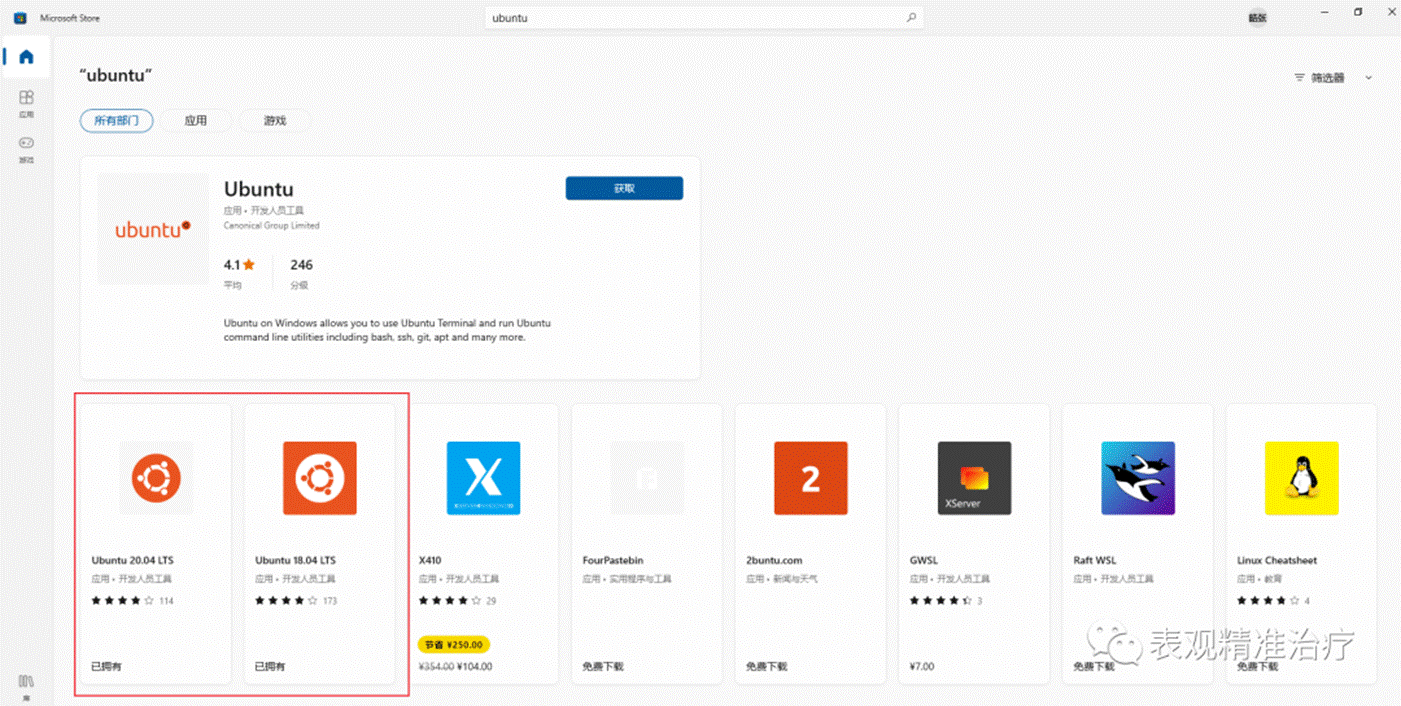The width and height of the screenshot is (1401, 706).
Task: Switch to the 应用 filter tab
Action: tap(196, 121)
